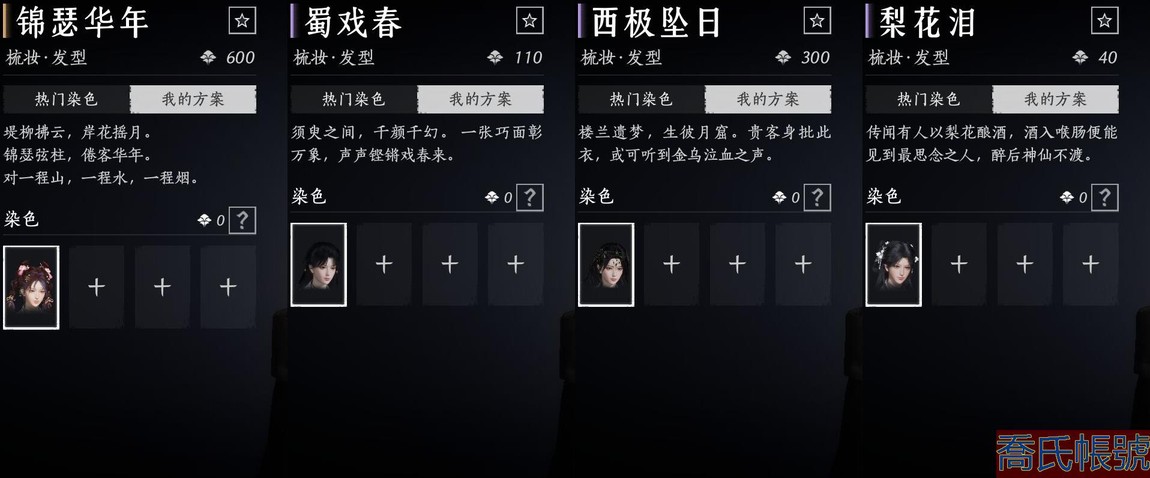Image resolution: width=1150 pixels, height=478 pixels.
Task: Mark 梨花泪 as favorite via star
Action: 1105,21
